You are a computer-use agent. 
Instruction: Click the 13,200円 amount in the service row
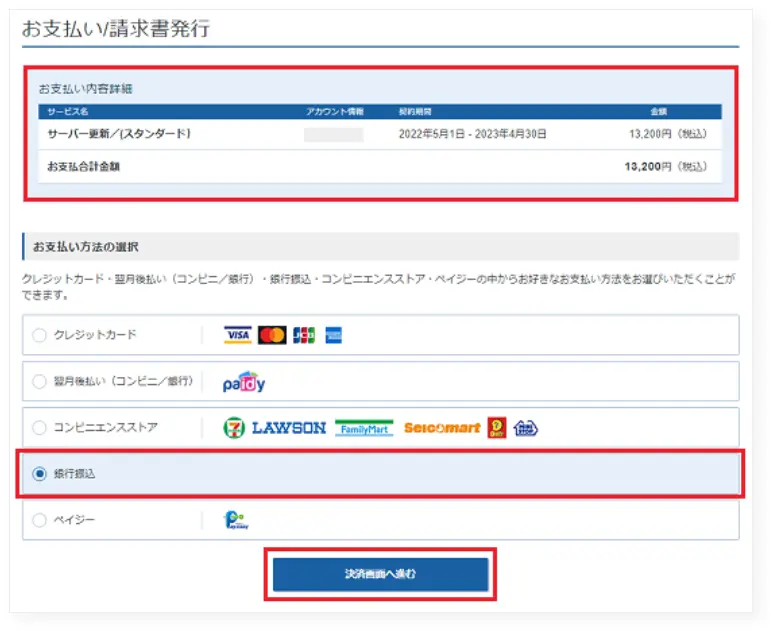click(x=668, y=134)
